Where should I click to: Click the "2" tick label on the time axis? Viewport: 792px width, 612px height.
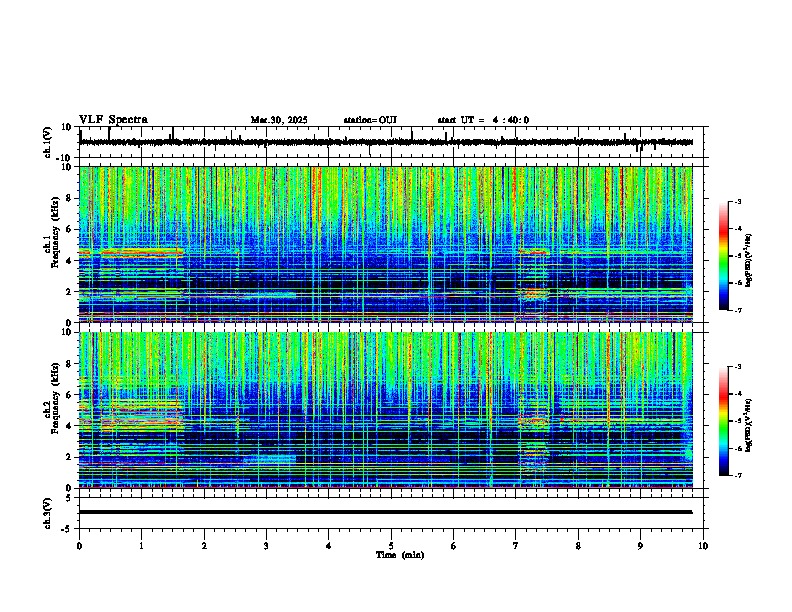coord(204,546)
